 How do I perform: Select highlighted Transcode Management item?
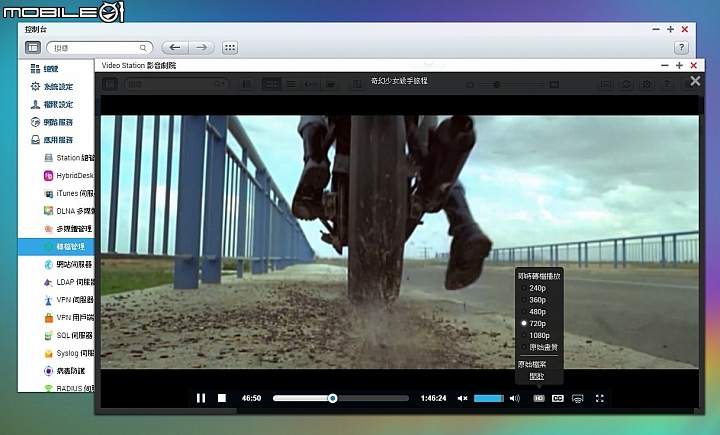pyautogui.click(x=56, y=247)
